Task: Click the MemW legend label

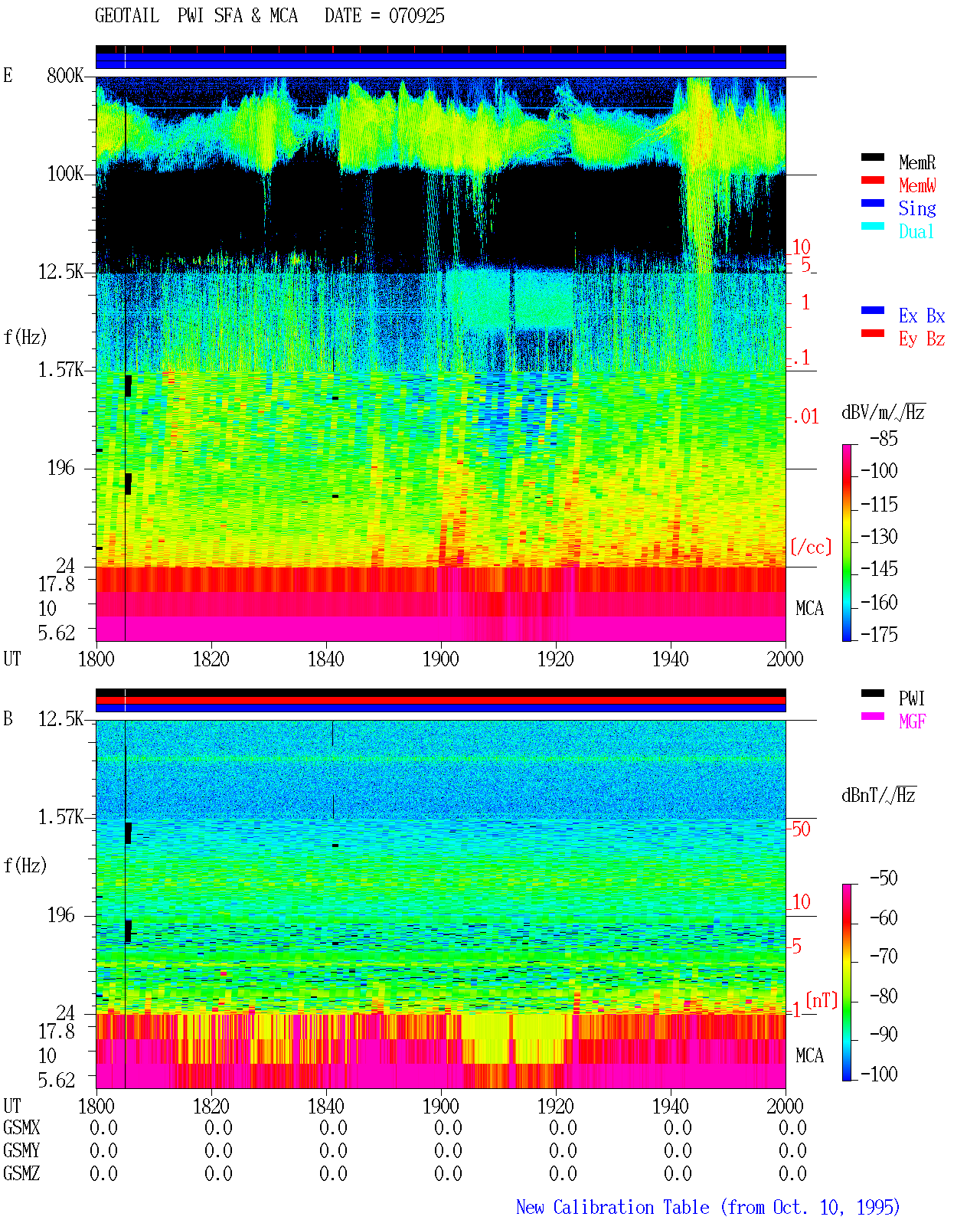Action: click(x=917, y=185)
